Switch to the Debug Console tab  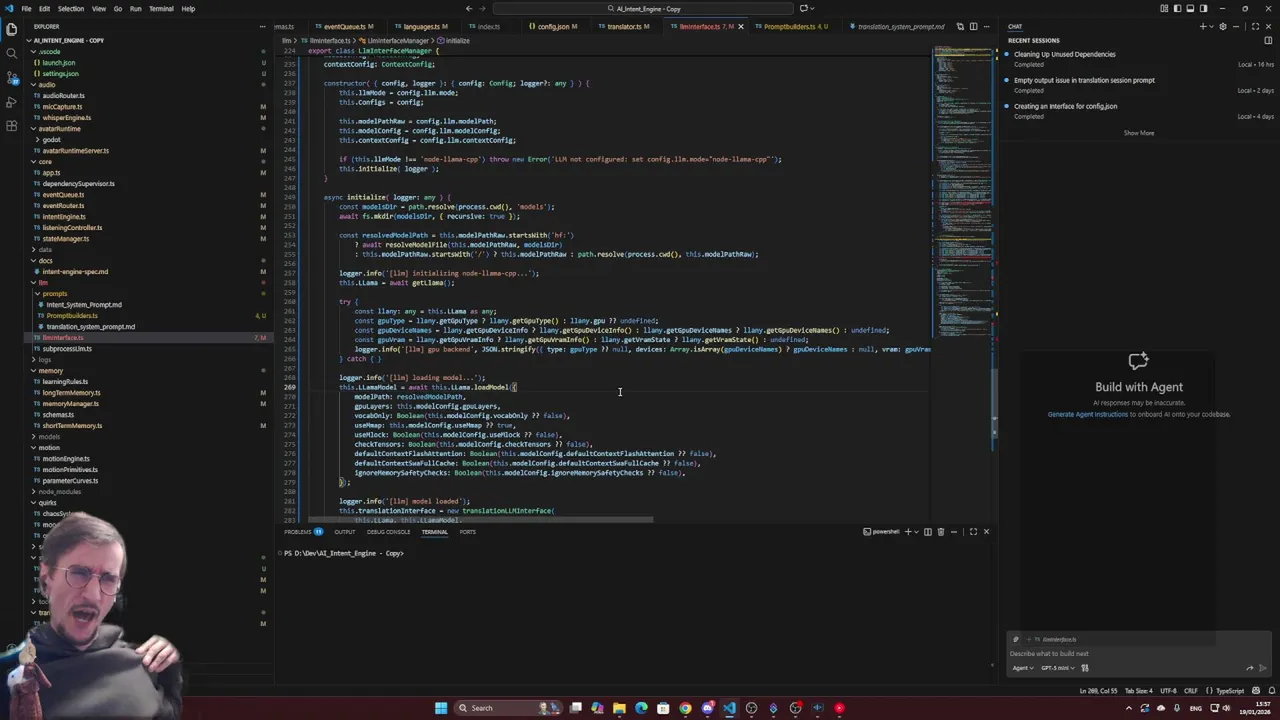(388, 532)
